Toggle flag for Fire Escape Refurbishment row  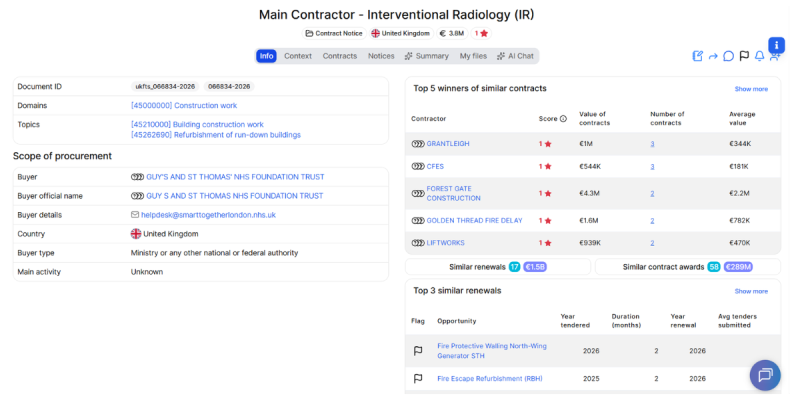[x=418, y=379]
